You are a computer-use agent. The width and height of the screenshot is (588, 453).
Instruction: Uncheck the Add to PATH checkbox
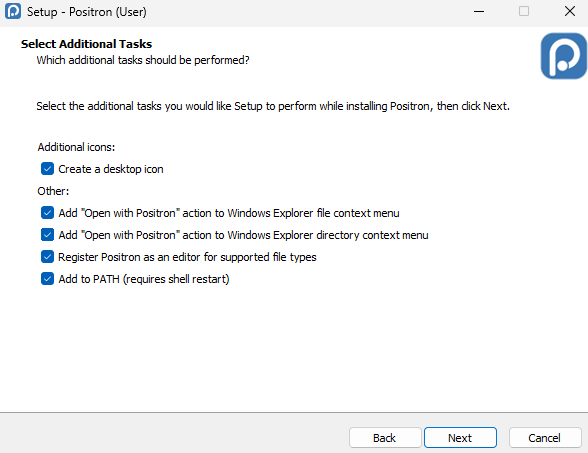[x=47, y=279]
